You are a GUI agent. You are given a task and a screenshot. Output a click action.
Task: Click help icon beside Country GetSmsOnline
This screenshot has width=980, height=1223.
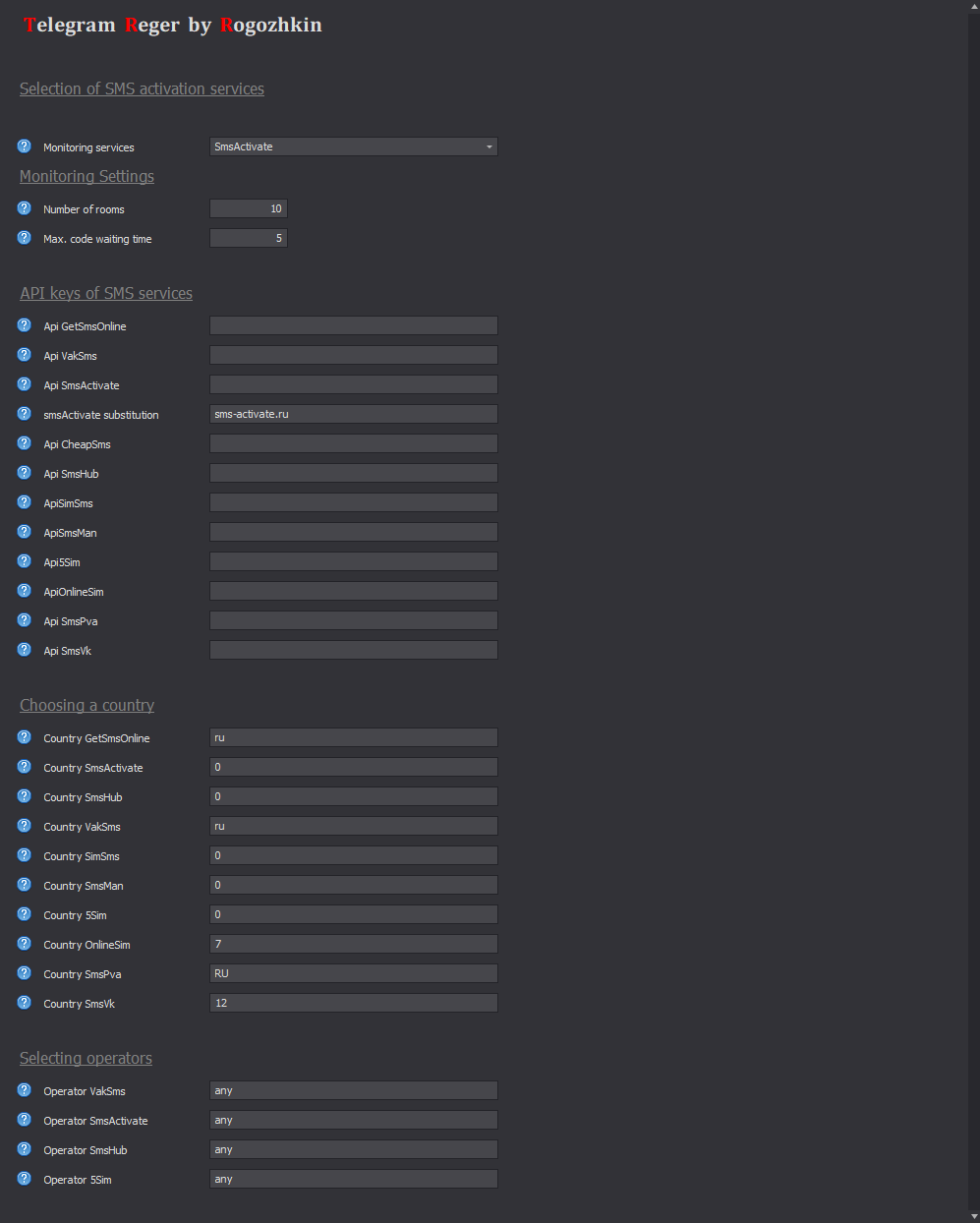25,737
